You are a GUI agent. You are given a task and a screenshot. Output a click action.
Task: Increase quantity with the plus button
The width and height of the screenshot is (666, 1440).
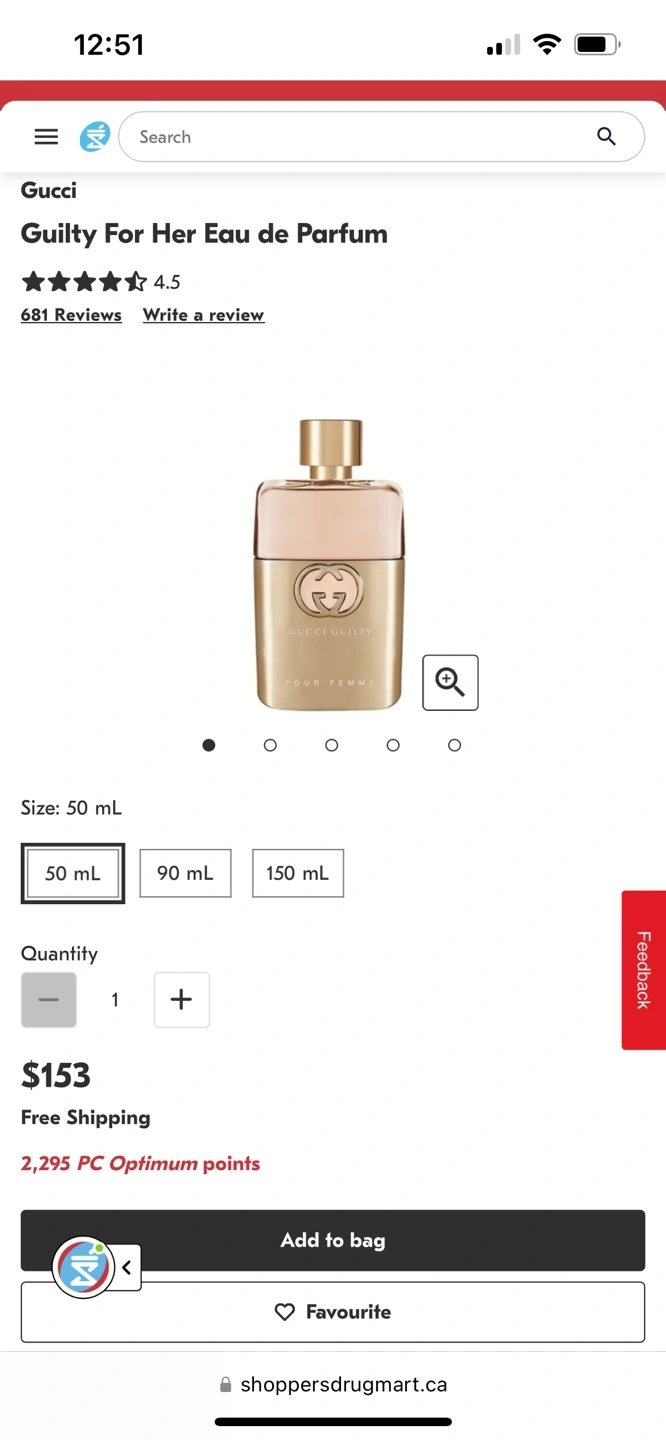point(181,1000)
